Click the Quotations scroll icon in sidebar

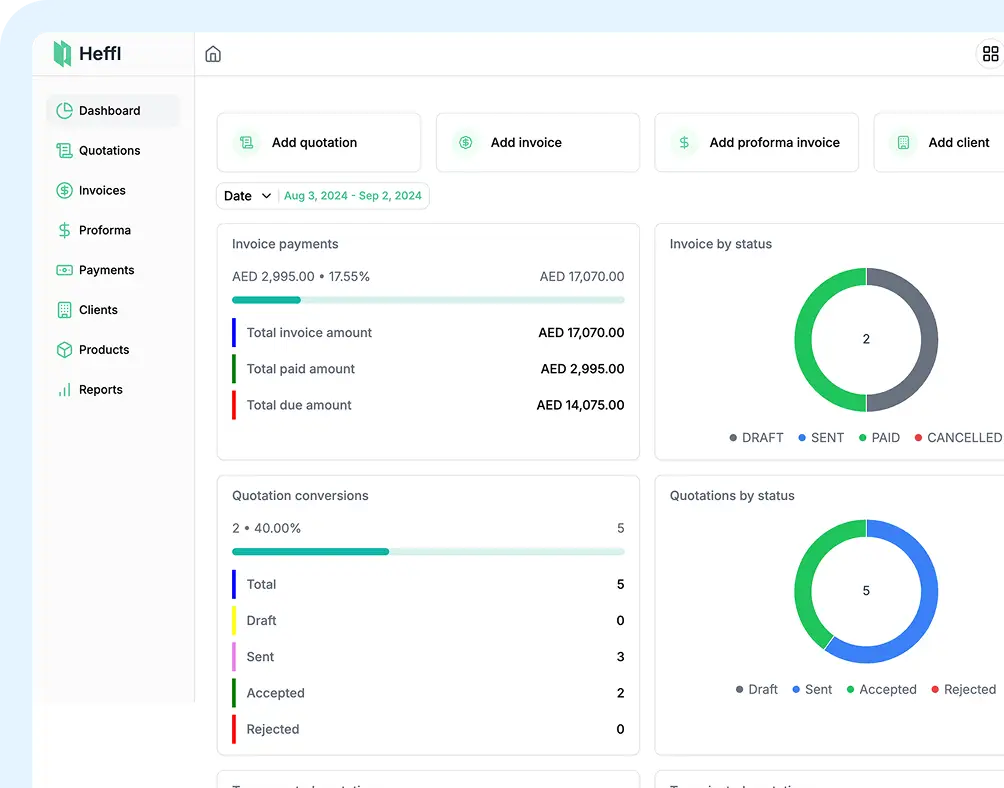pyautogui.click(x=64, y=150)
